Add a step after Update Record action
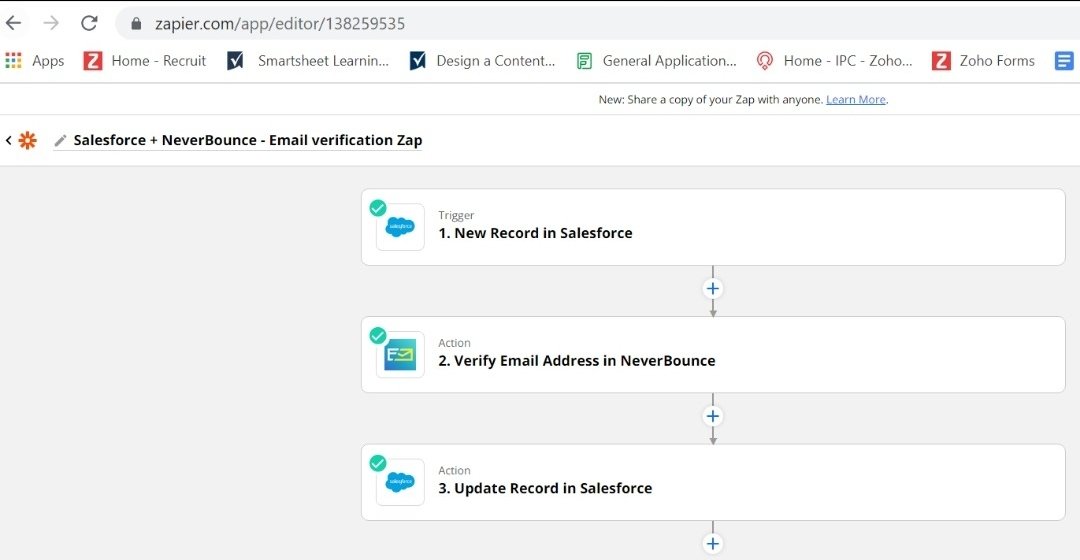This screenshot has height=560, width=1080. click(x=713, y=543)
